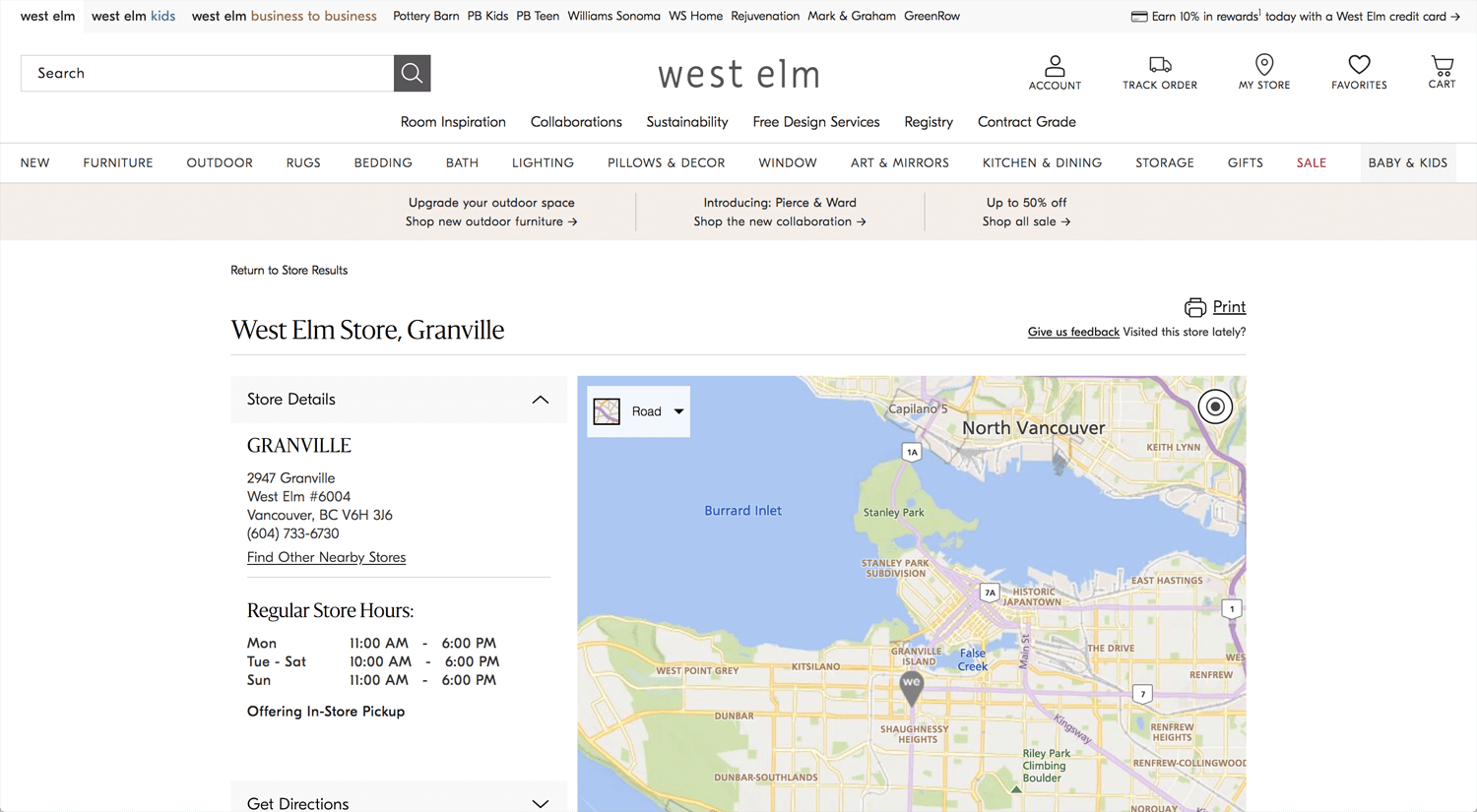
Task: Open the Give us feedback link
Action: 1072,332
